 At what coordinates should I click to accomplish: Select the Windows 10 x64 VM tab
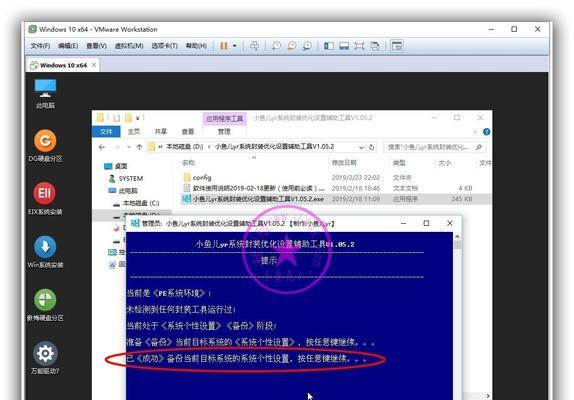point(63,65)
